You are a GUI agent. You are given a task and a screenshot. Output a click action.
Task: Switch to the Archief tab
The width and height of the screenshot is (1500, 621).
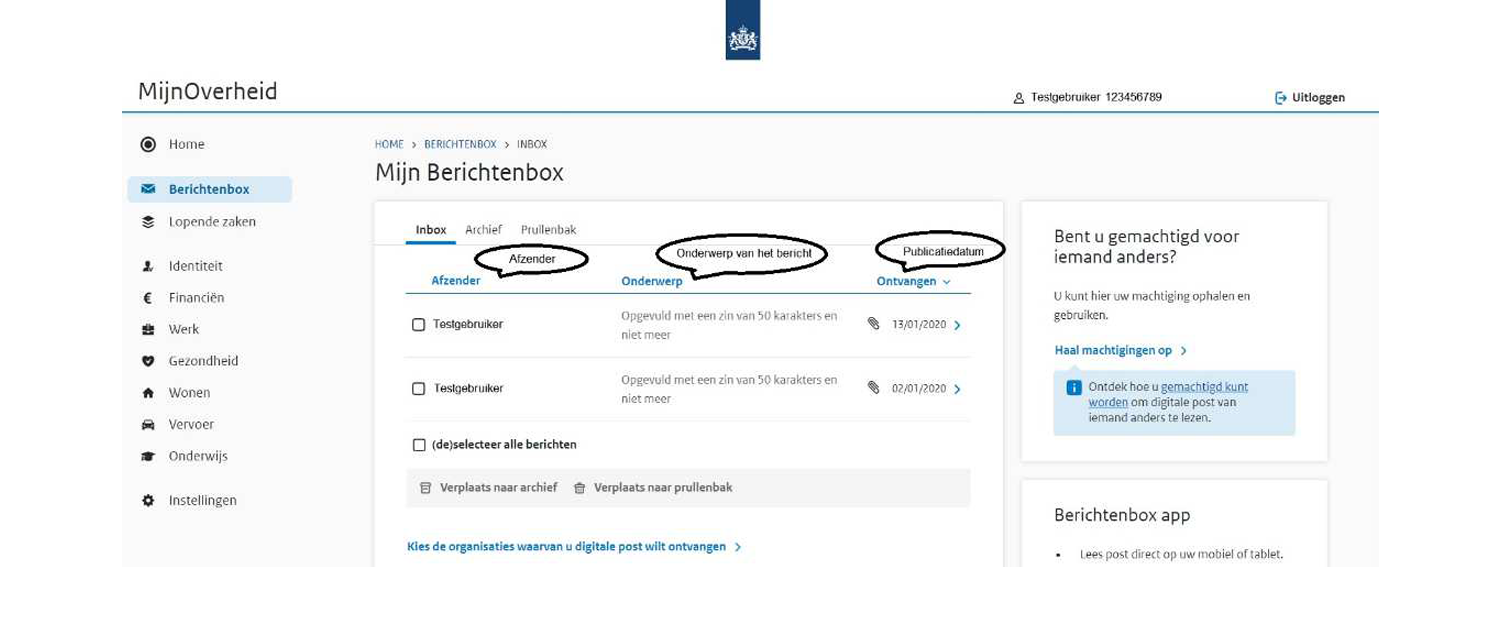coord(483,230)
